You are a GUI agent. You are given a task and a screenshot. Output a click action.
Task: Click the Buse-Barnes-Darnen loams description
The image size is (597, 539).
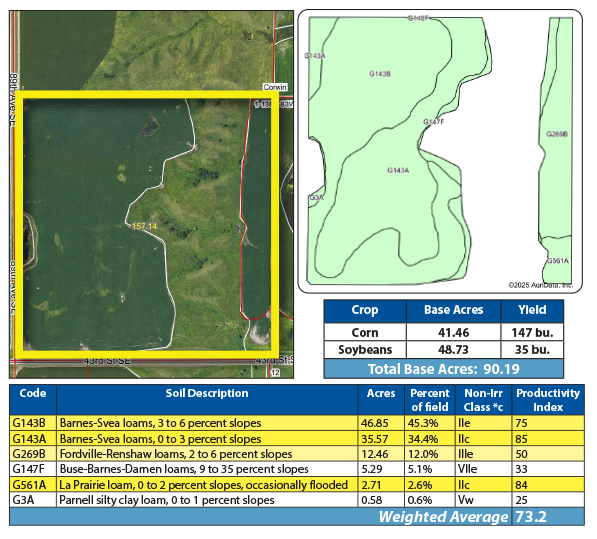point(184,469)
